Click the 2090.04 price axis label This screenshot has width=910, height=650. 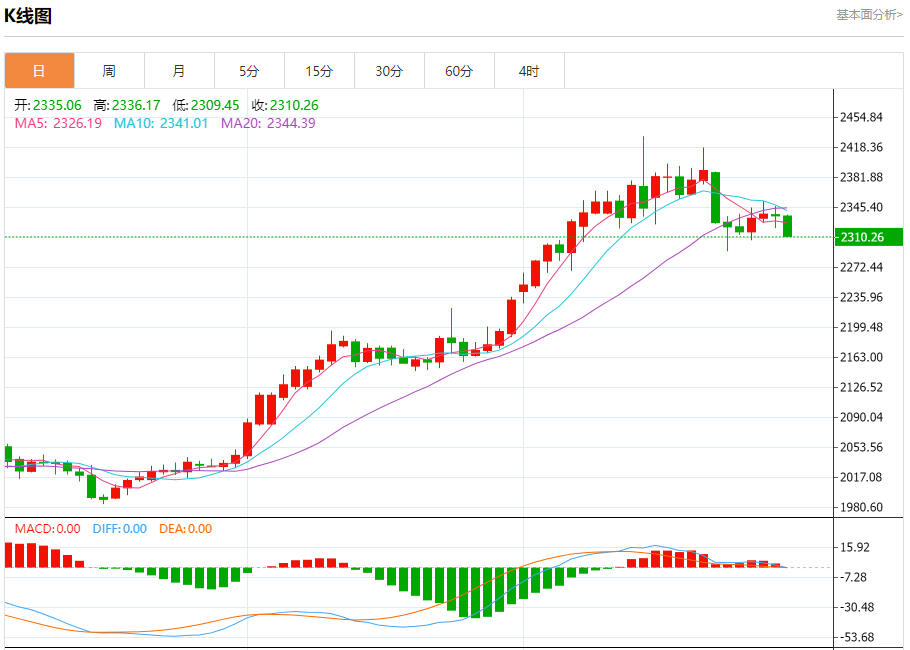[x=861, y=417]
